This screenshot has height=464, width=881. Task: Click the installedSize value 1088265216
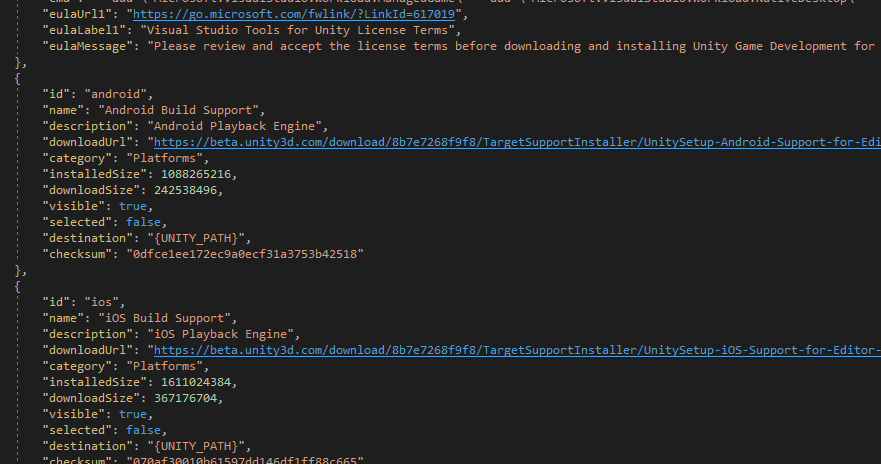196,174
